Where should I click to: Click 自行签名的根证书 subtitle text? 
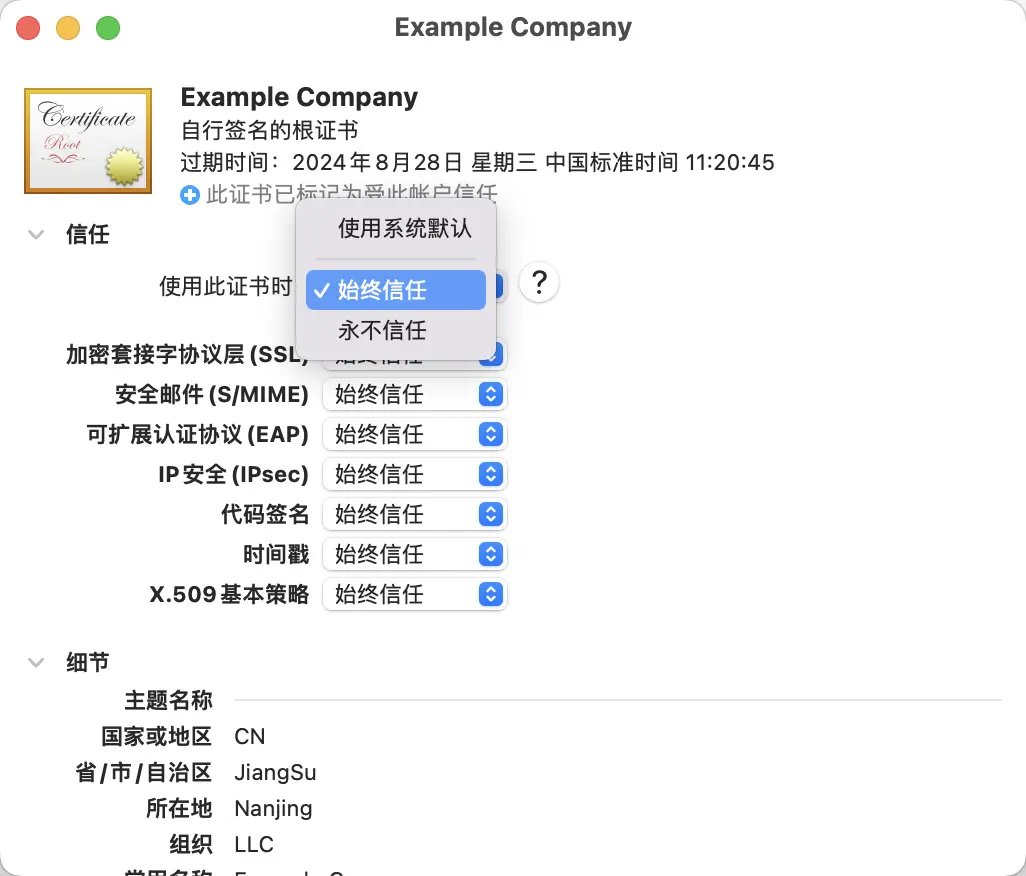point(270,130)
